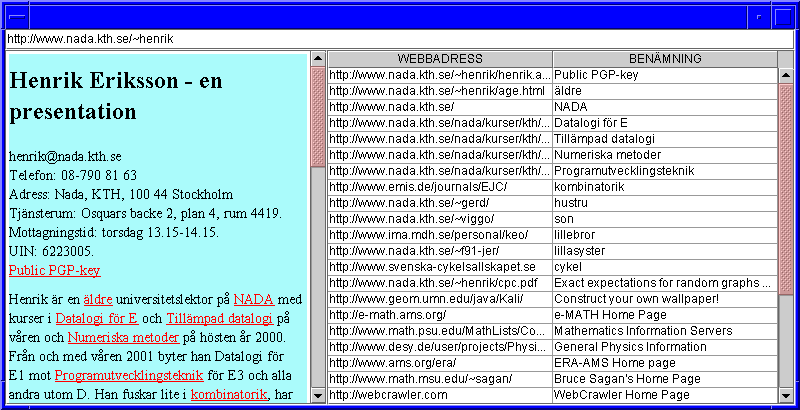The height and width of the screenshot is (410, 800).
Task: Click the bookmark table scroll down arrow
Action: 785,395
